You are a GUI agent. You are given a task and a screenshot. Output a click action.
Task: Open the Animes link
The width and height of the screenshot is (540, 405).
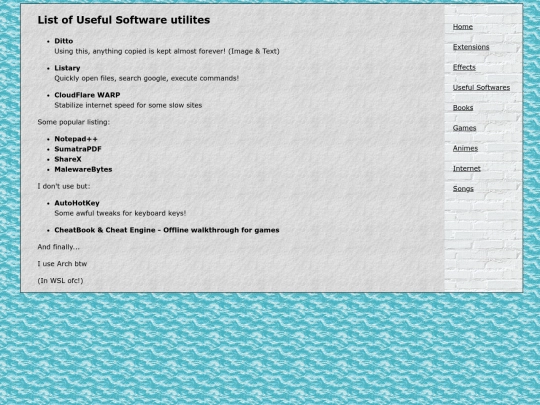[465, 148]
